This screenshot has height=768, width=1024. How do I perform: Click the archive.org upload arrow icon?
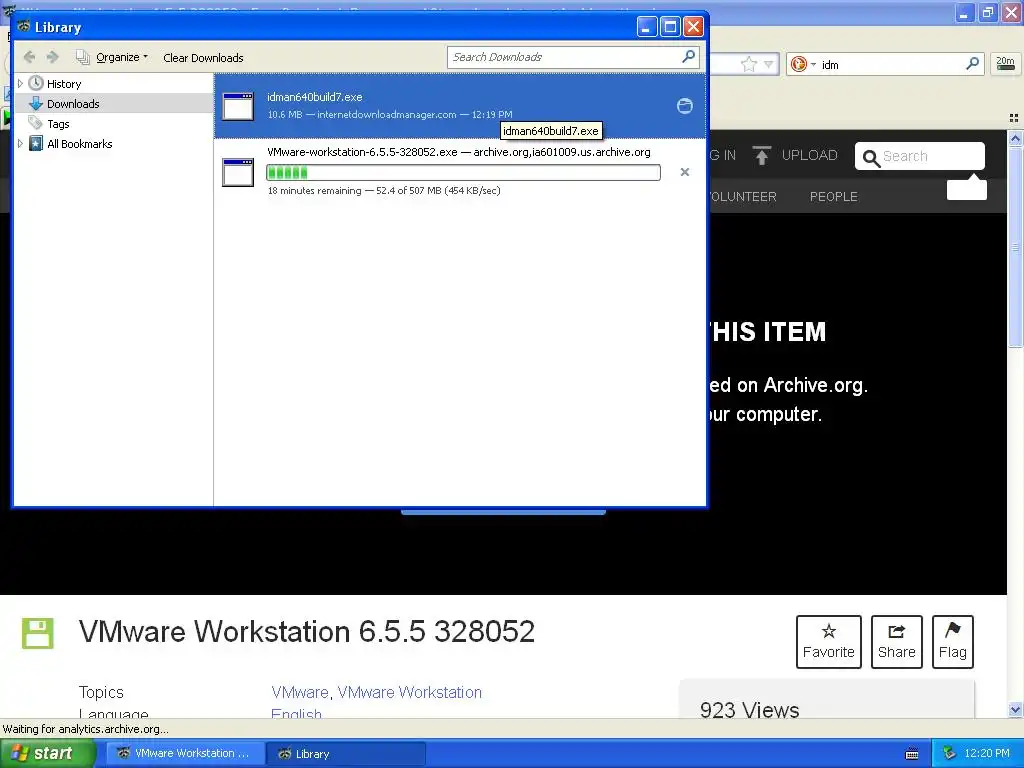coord(761,155)
